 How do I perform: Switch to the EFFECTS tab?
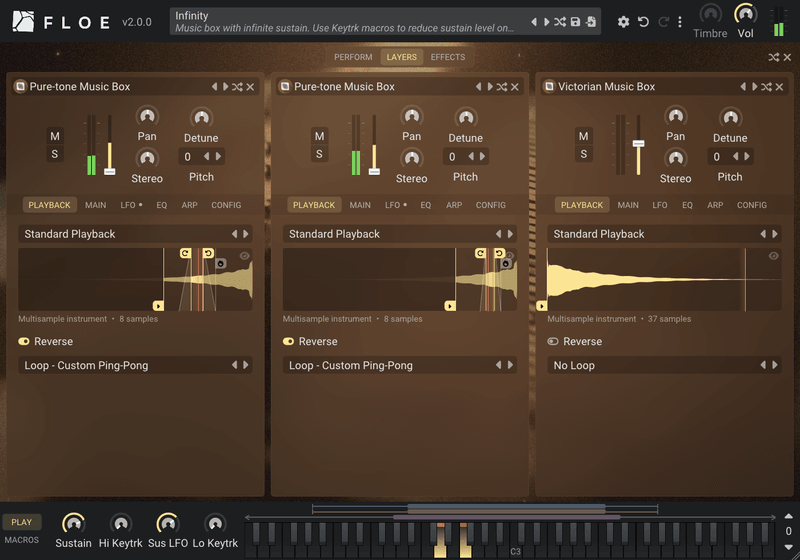[448, 57]
